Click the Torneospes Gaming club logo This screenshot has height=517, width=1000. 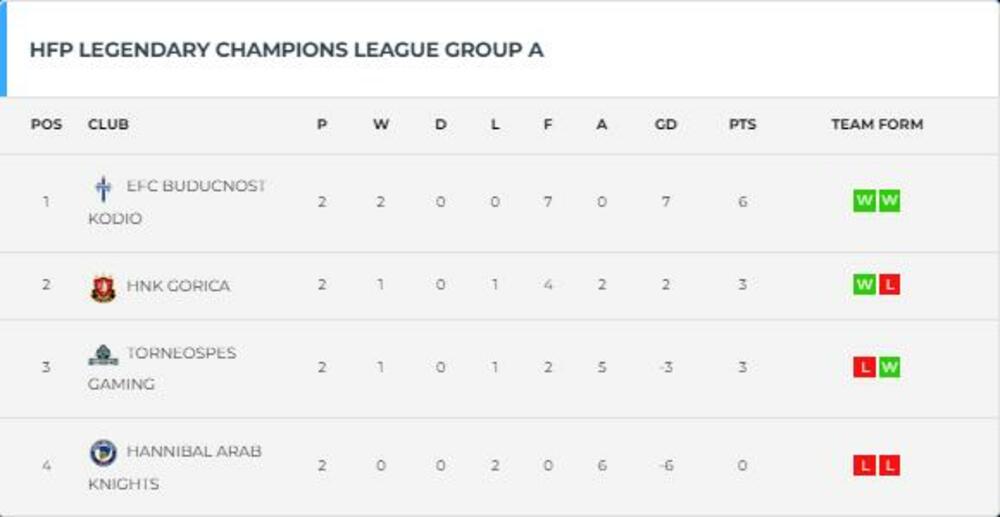pyautogui.click(x=103, y=355)
